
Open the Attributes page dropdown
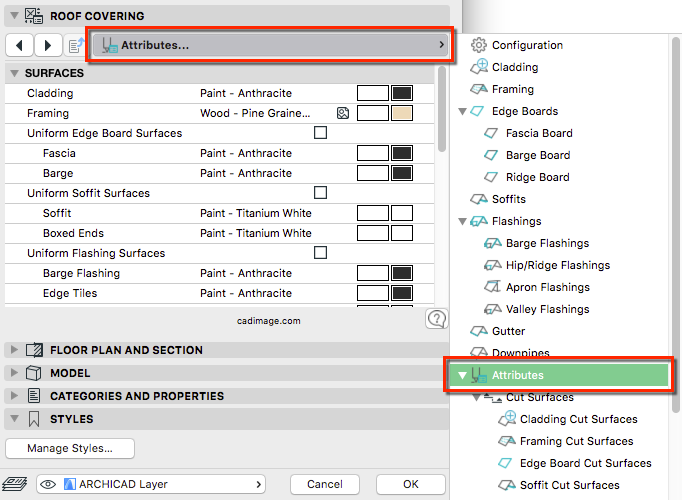click(272, 45)
